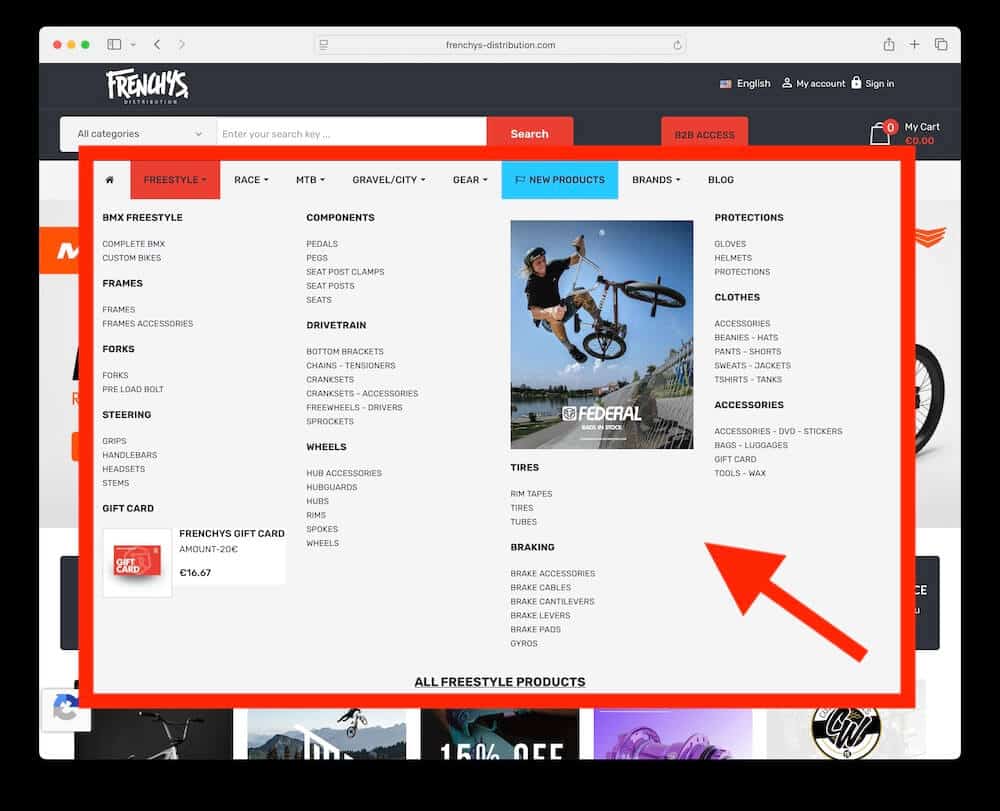Click the US flag language icon
1000x811 pixels.
(725, 84)
